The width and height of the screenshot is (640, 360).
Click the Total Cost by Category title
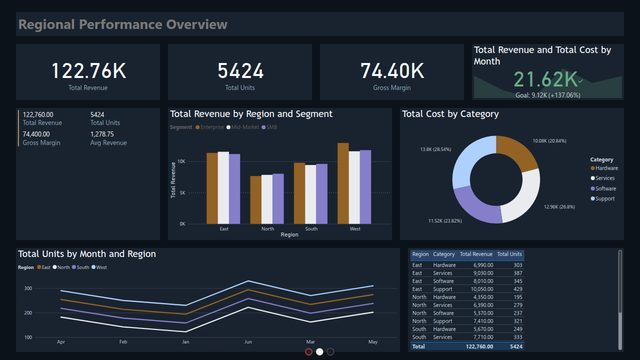pos(450,114)
